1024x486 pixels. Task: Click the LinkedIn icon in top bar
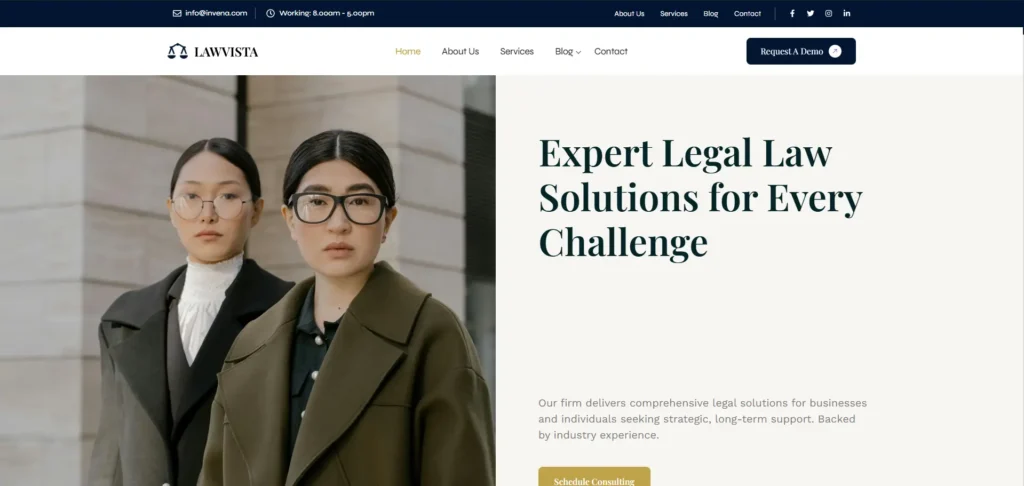[847, 13]
